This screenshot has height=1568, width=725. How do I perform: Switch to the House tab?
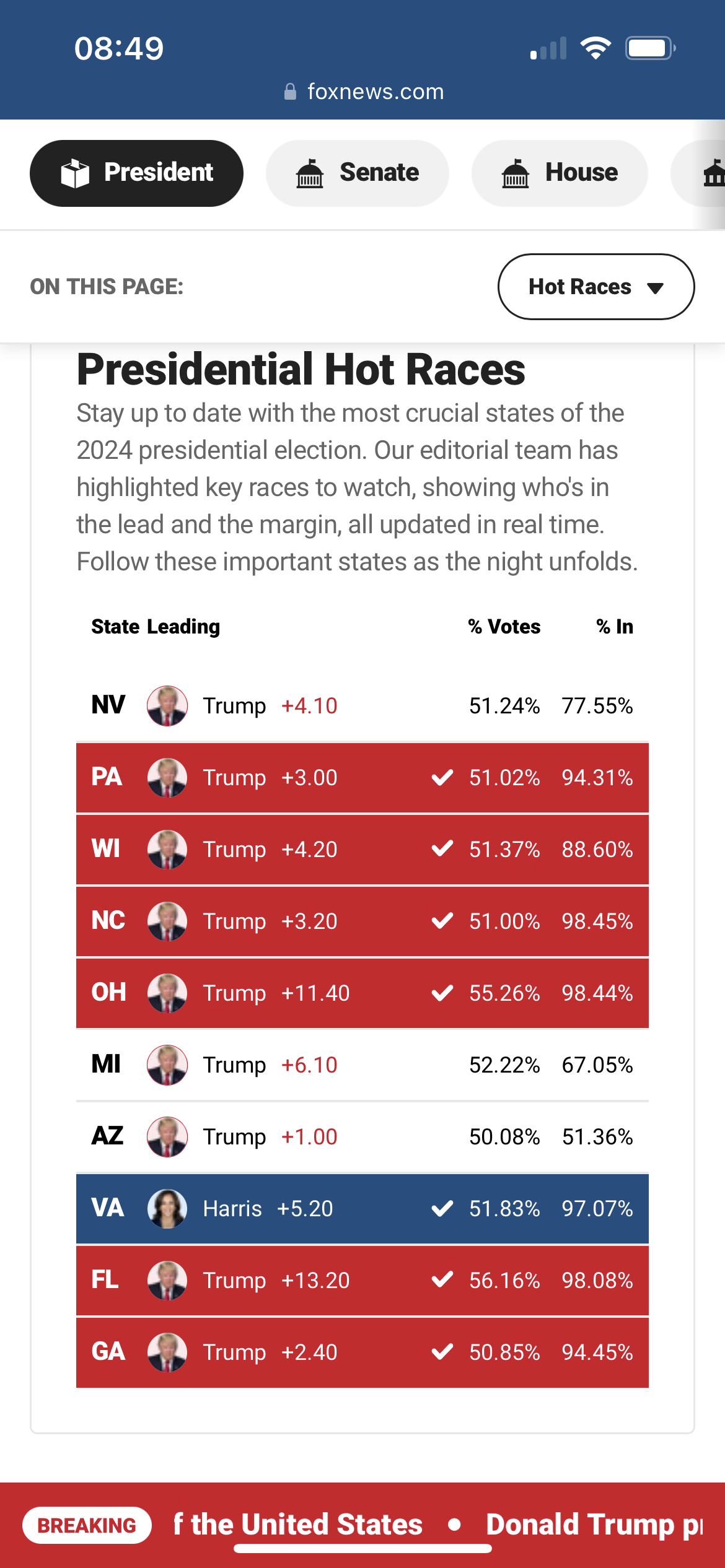pos(560,173)
